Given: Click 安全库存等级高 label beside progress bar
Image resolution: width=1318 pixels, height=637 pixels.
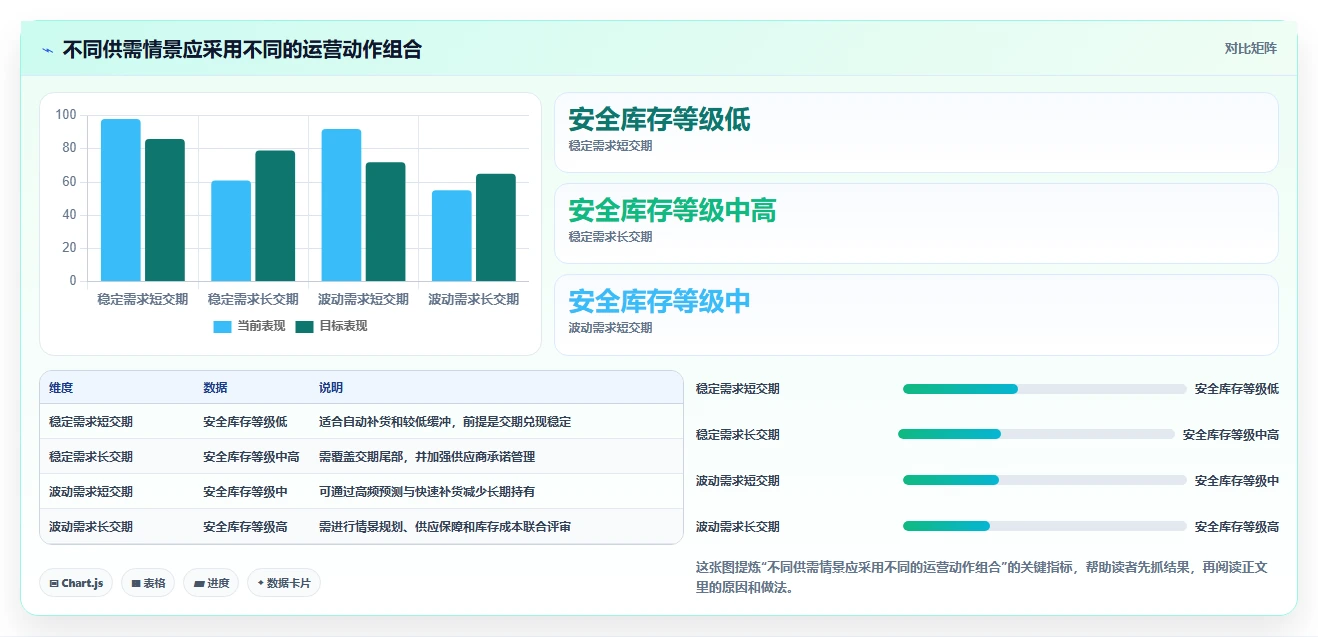Looking at the screenshot, I should tap(1237, 527).
